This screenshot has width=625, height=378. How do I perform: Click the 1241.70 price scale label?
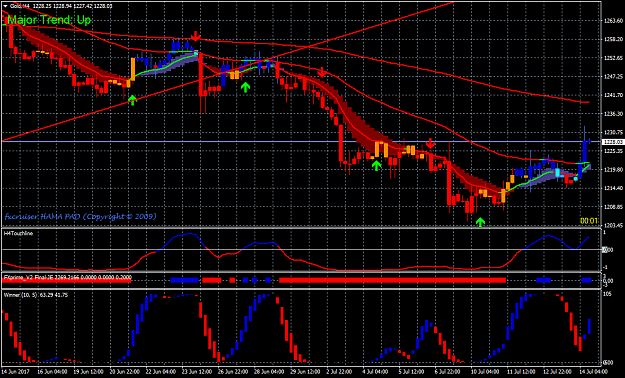tap(613, 95)
